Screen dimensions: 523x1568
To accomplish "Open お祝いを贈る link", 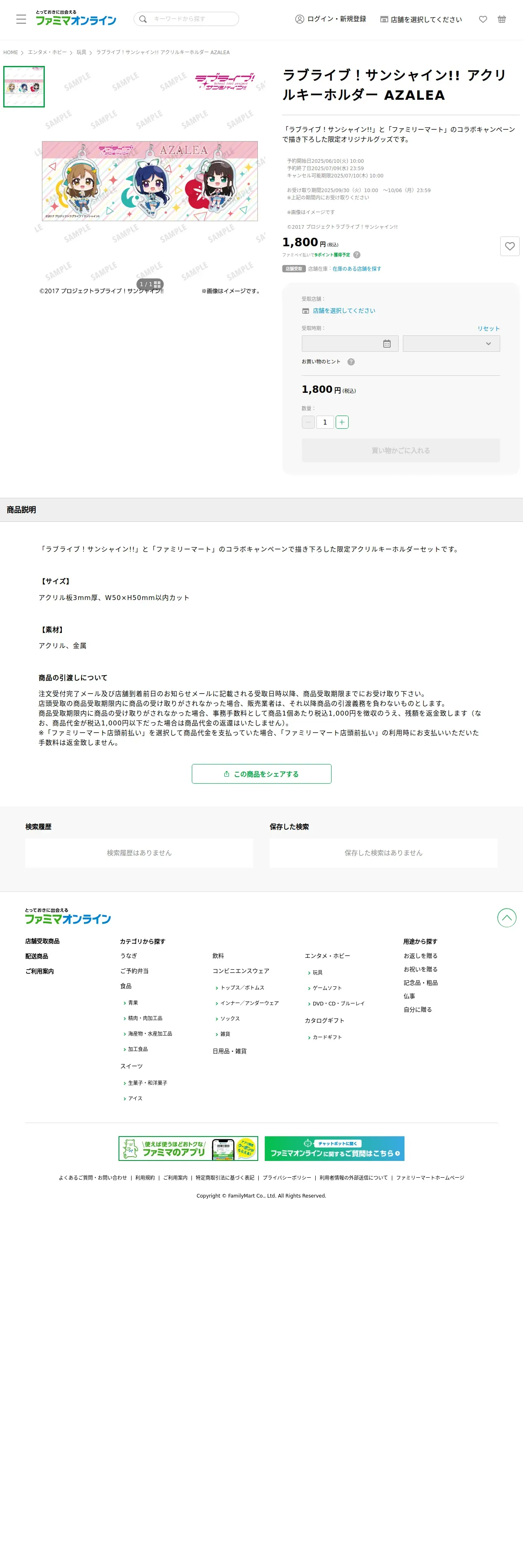I will [x=420, y=969].
